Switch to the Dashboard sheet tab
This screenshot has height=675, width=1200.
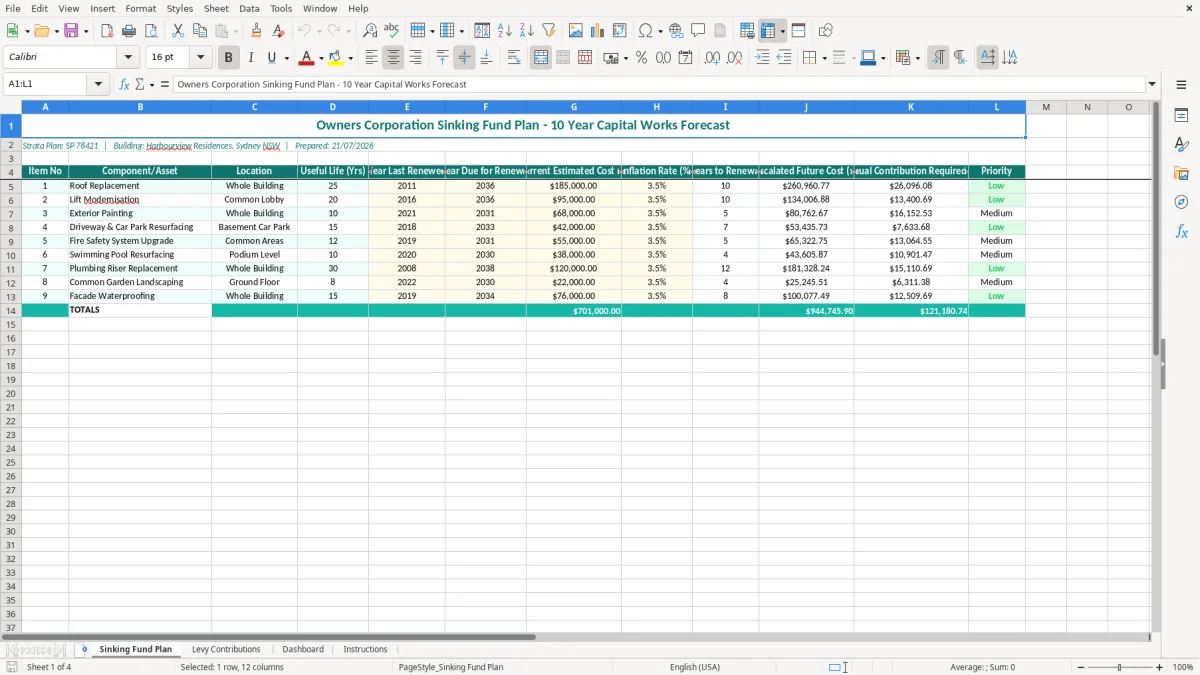click(303, 649)
